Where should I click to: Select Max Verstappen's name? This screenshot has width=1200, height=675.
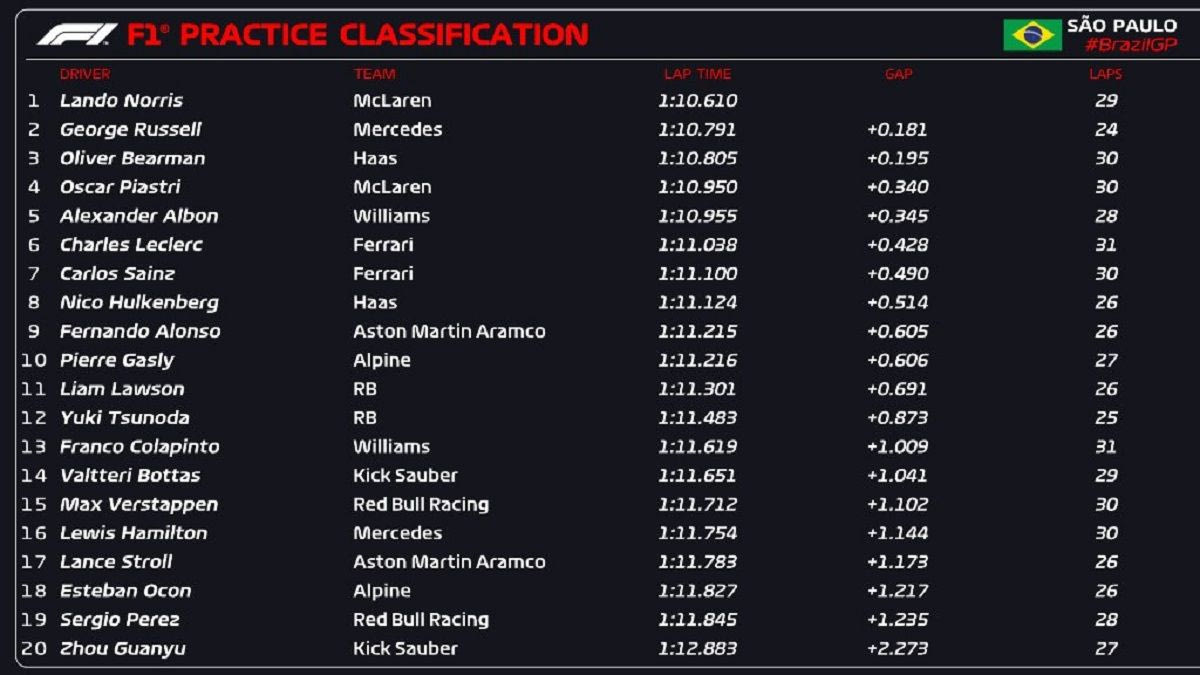tap(138, 505)
